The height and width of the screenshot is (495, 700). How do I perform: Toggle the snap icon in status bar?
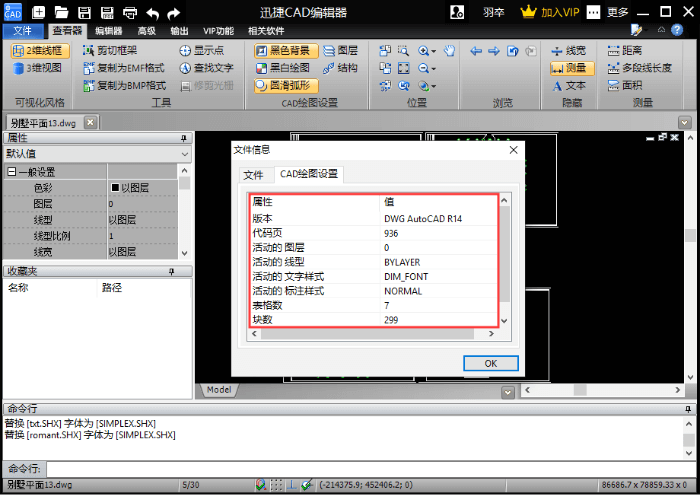261,485
